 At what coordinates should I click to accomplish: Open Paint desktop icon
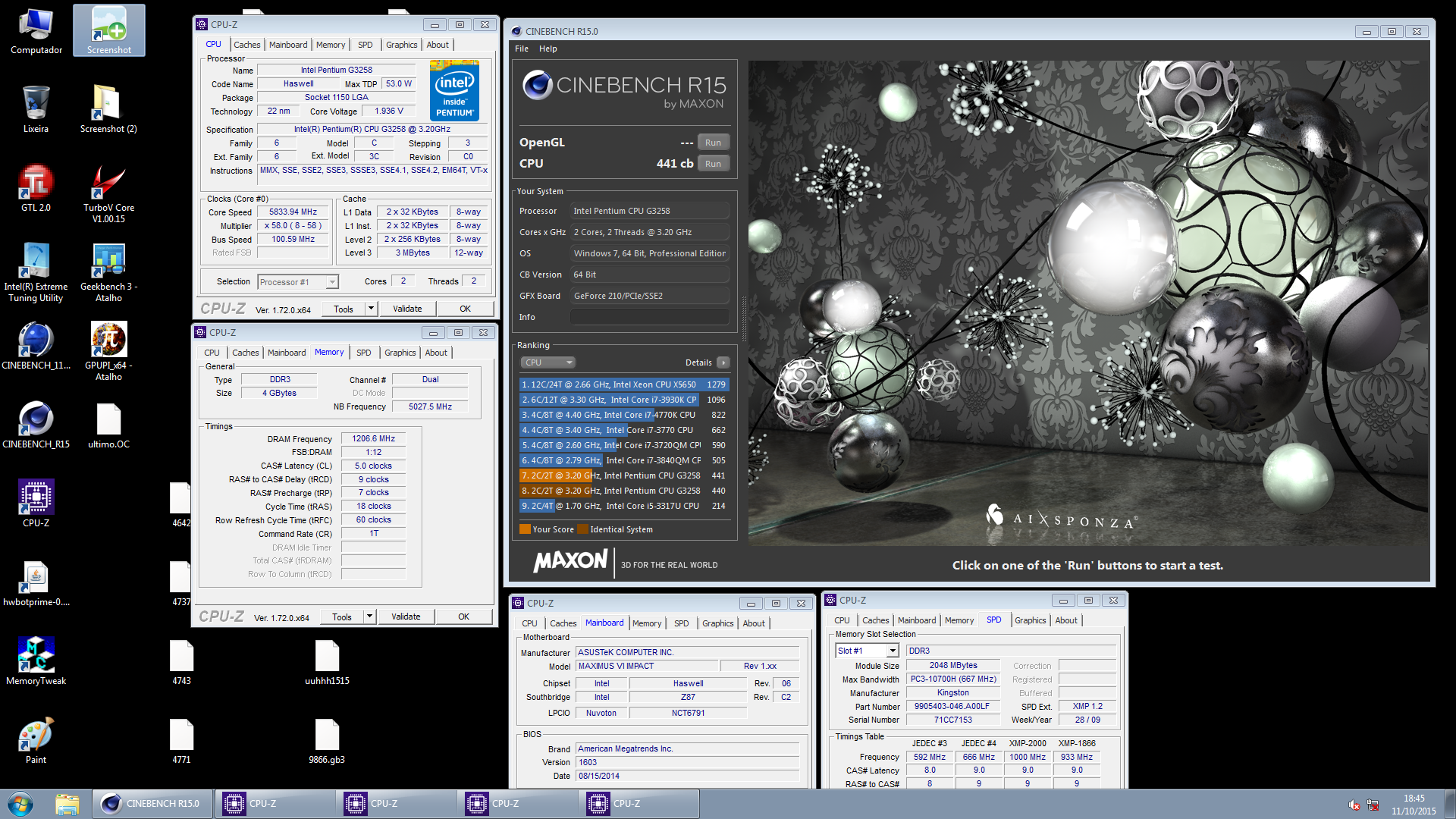[x=36, y=739]
